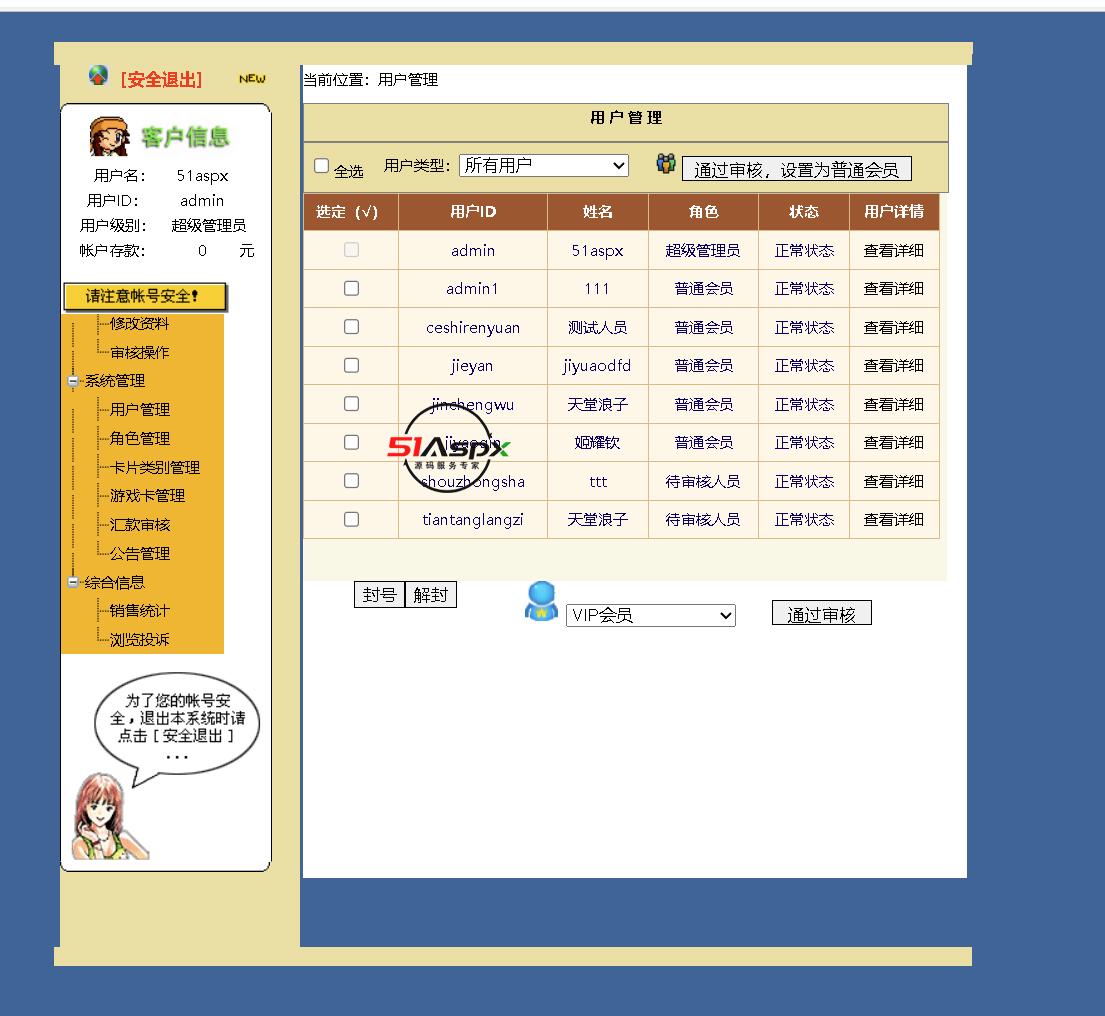Screen dimensions: 1105x1016
Task: Click user ID cell tiantanglangzi
Action: (x=473, y=520)
